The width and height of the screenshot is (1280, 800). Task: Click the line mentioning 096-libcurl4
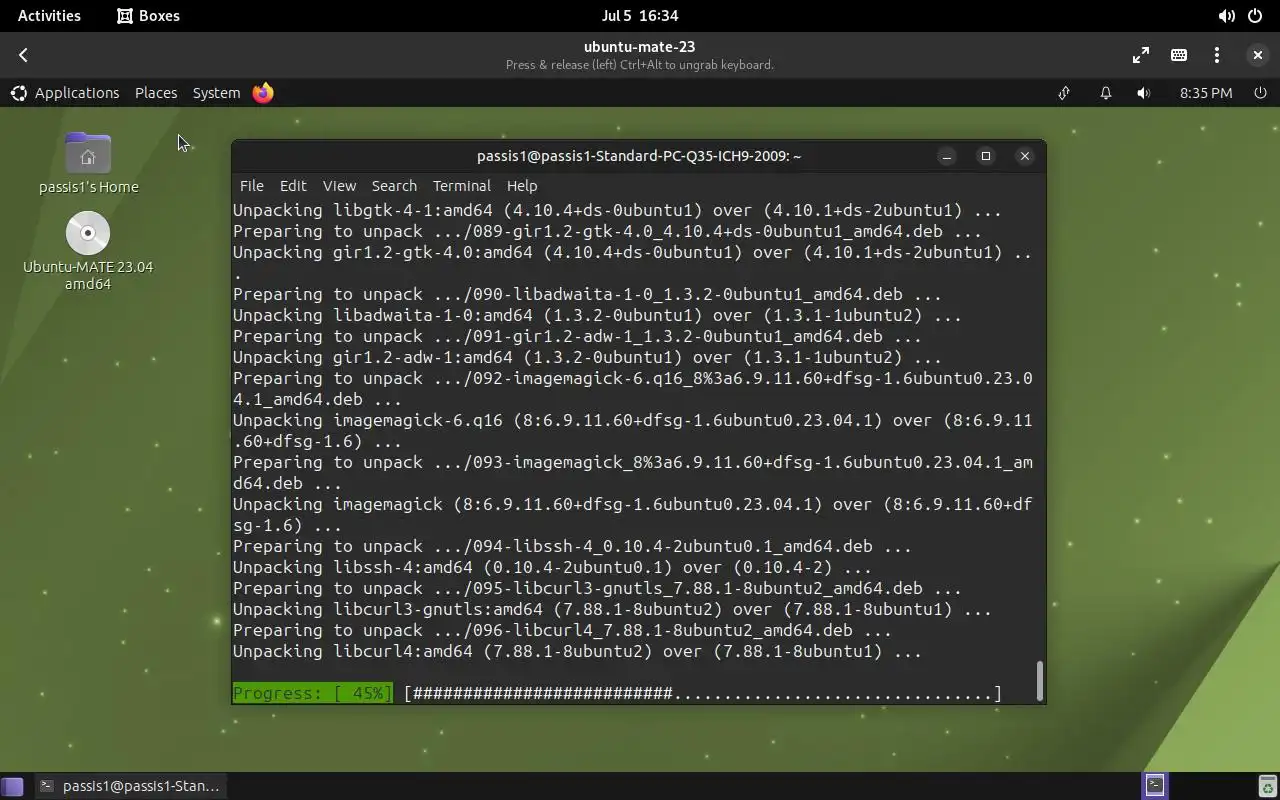tap(562, 631)
